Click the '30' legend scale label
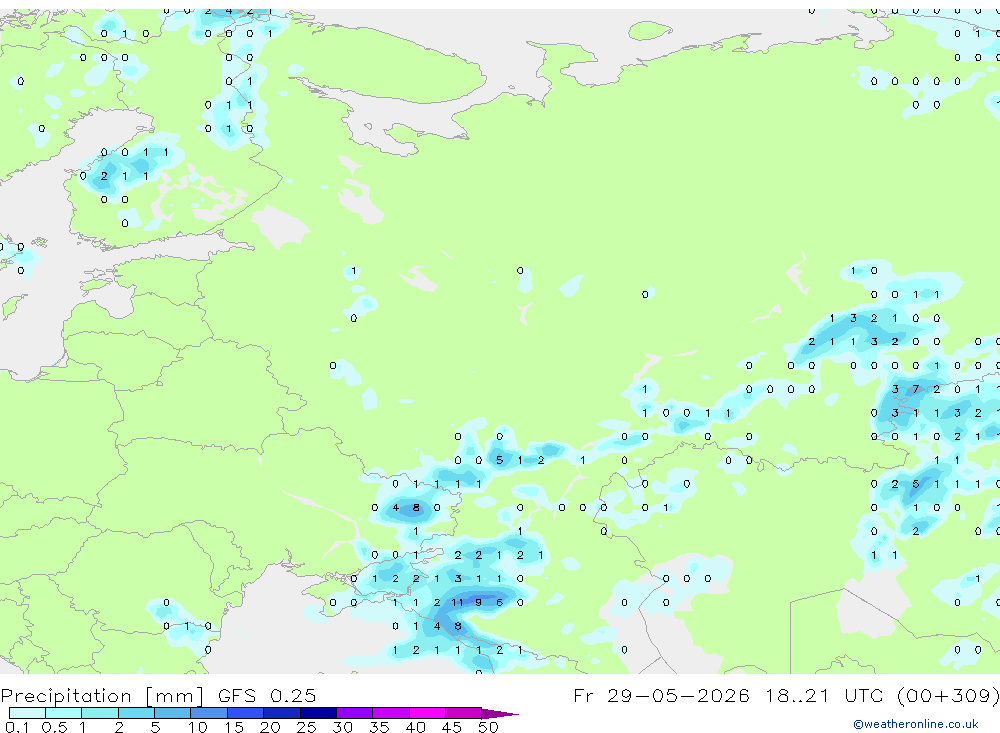 [343, 727]
